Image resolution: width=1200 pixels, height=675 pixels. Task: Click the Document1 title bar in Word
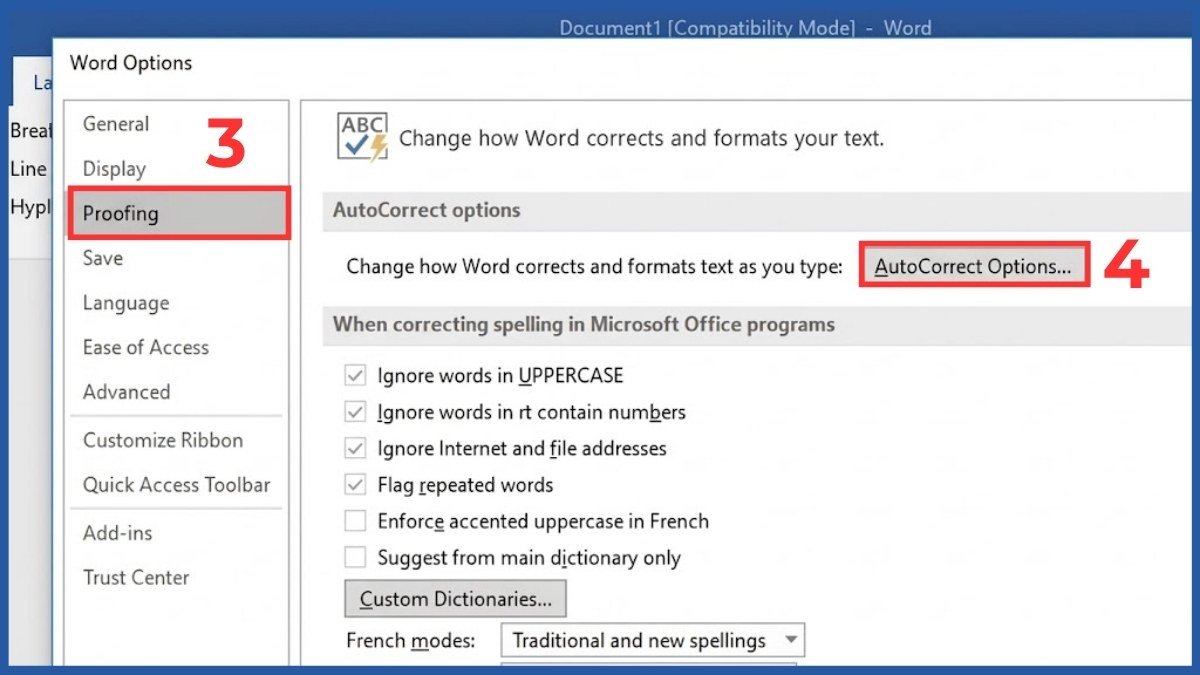[745, 28]
